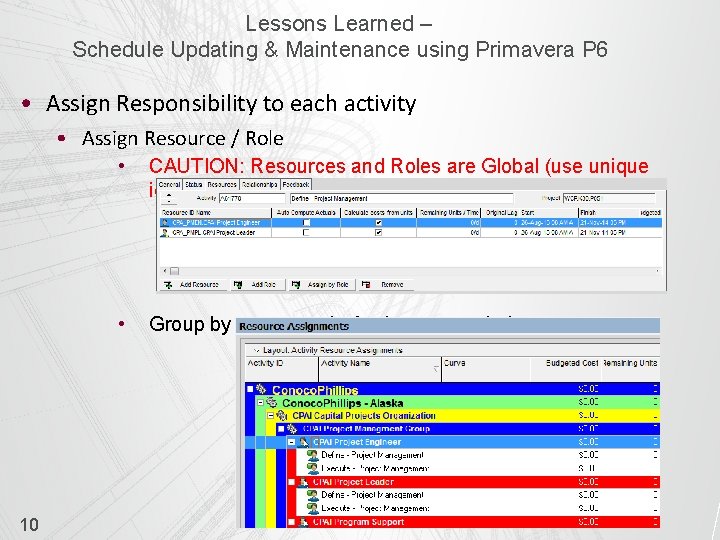Click the ConocoPhillips top group icon
The width and height of the screenshot is (720, 540).
click(261, 389)
